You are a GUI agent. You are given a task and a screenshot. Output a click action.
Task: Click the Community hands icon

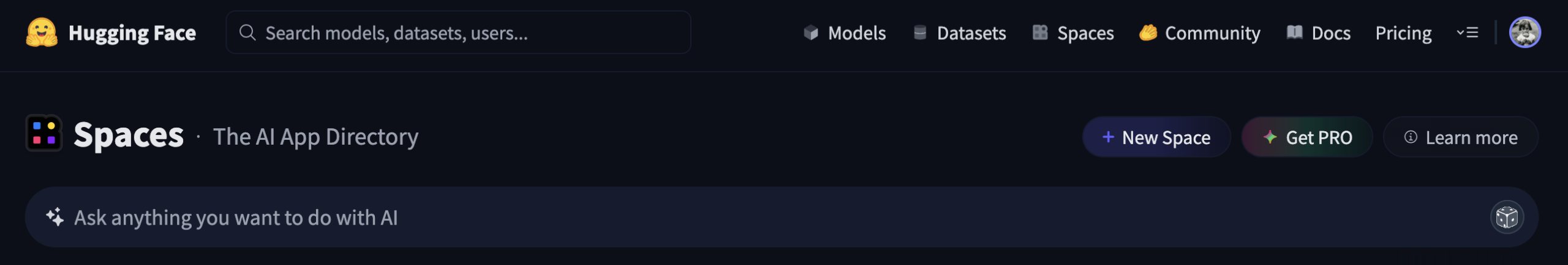(x=1148, y=33)
